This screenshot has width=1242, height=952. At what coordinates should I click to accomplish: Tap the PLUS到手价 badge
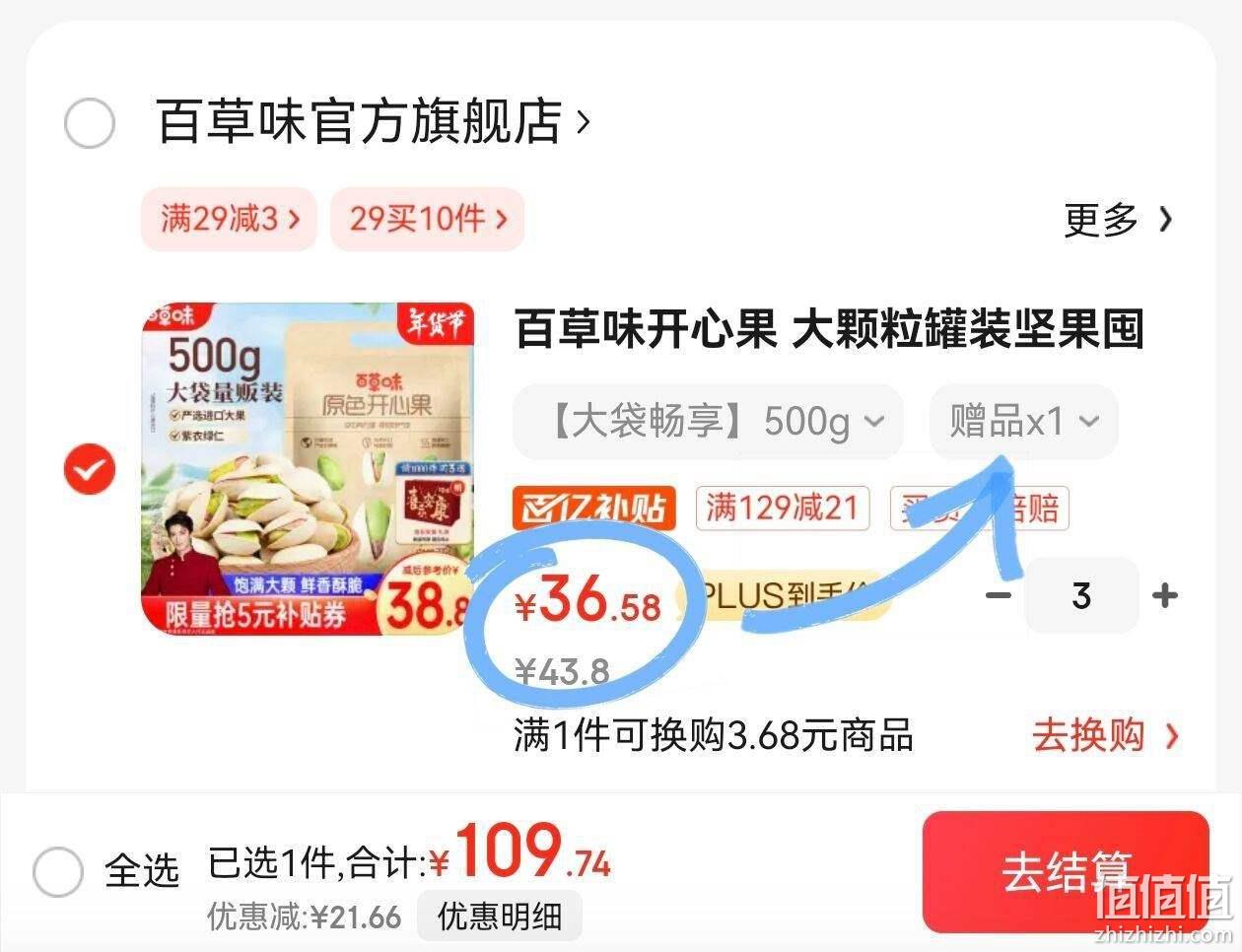[x=786, y=595]
